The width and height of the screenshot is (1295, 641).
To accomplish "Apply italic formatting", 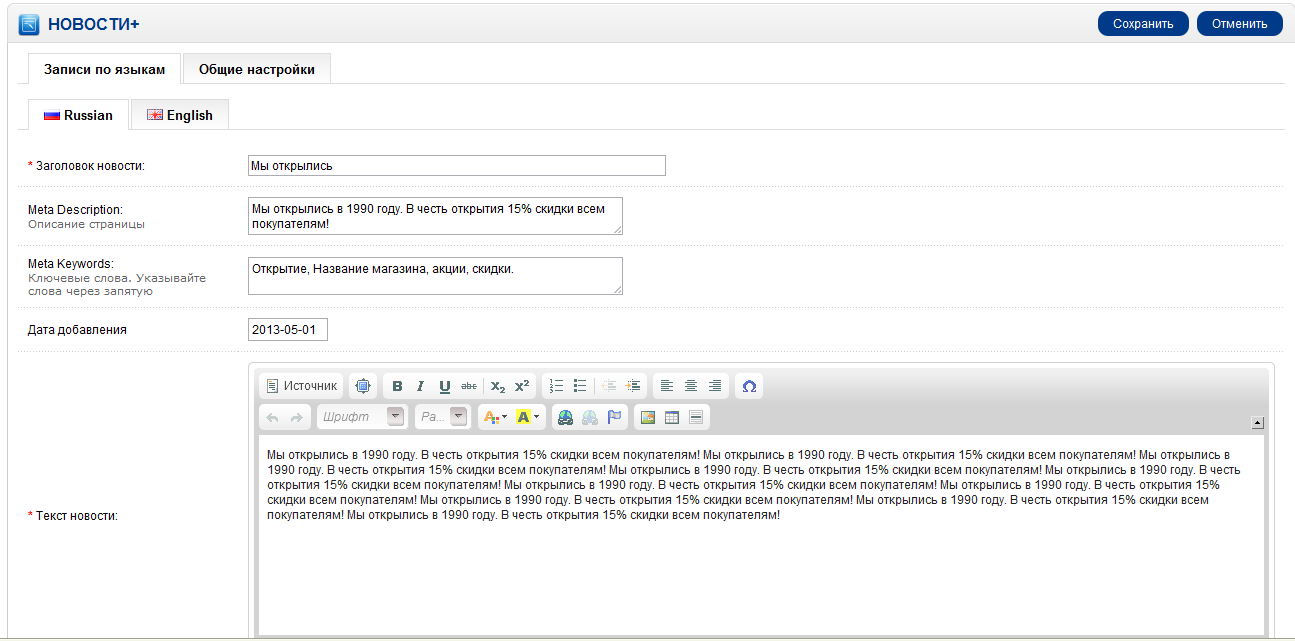I will 421,386.
